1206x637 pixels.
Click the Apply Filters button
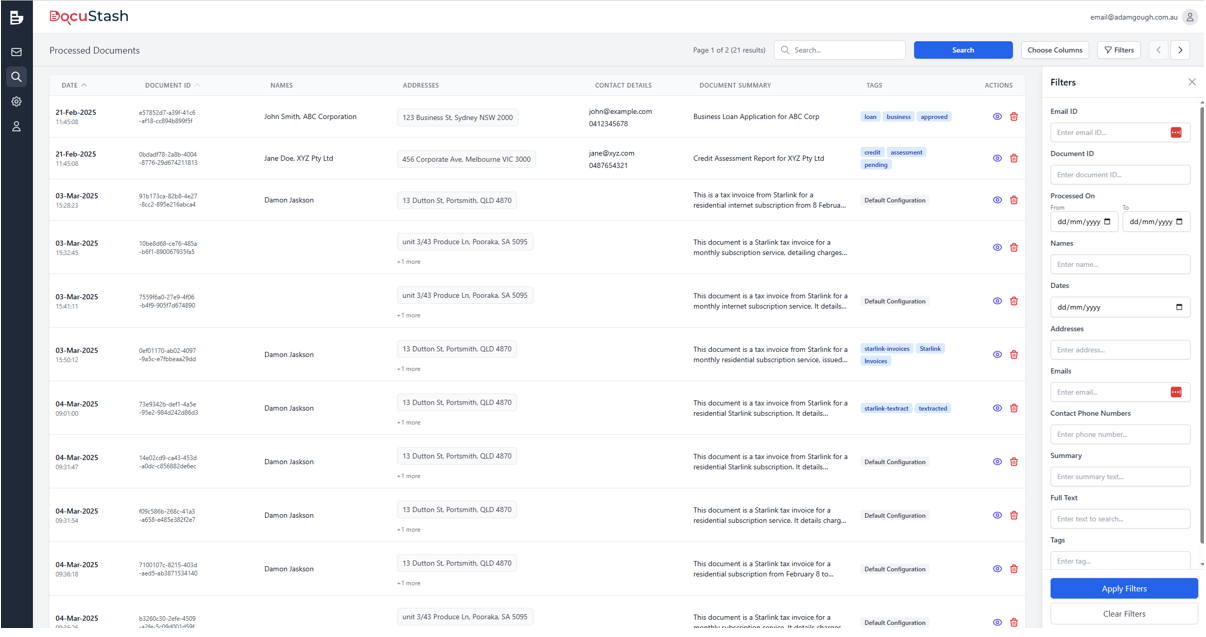pyautogui.click(x=1124, y=588)
